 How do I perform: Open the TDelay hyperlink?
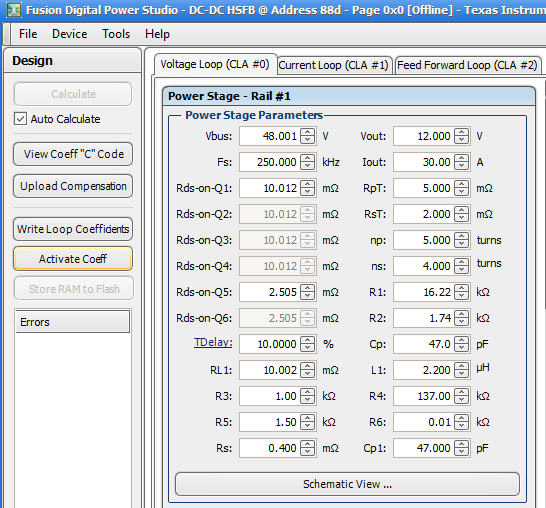(213, 343)
